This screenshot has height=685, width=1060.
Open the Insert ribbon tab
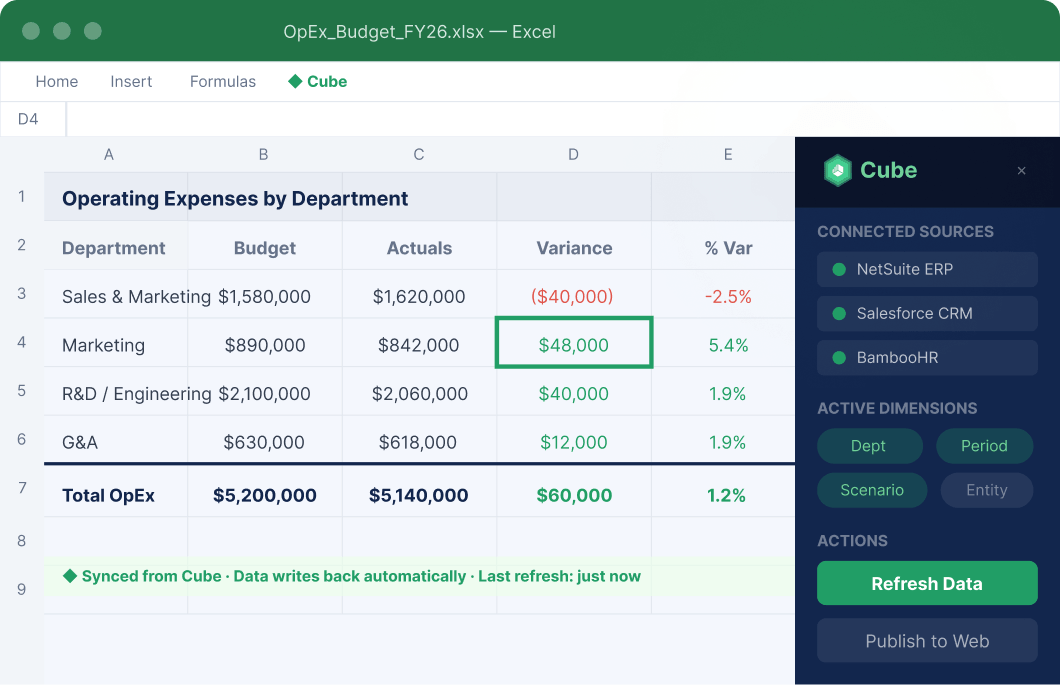pos(131,81)
